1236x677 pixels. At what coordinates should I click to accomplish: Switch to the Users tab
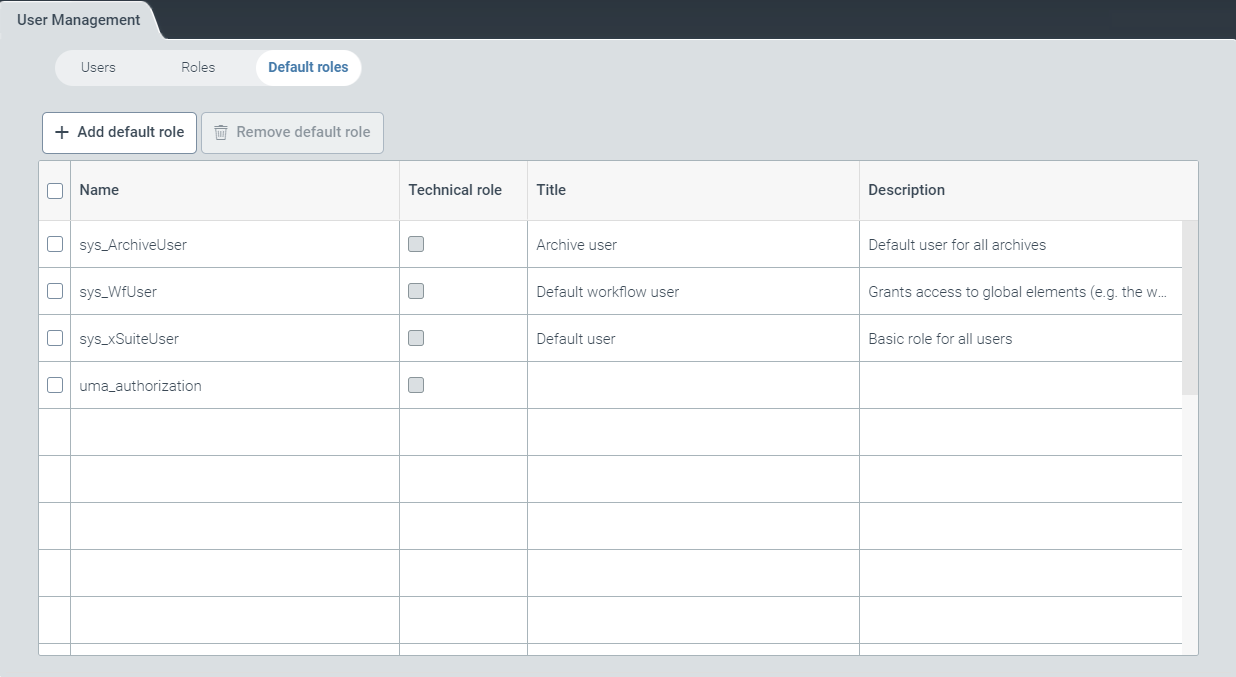click(x=98, y=68)
